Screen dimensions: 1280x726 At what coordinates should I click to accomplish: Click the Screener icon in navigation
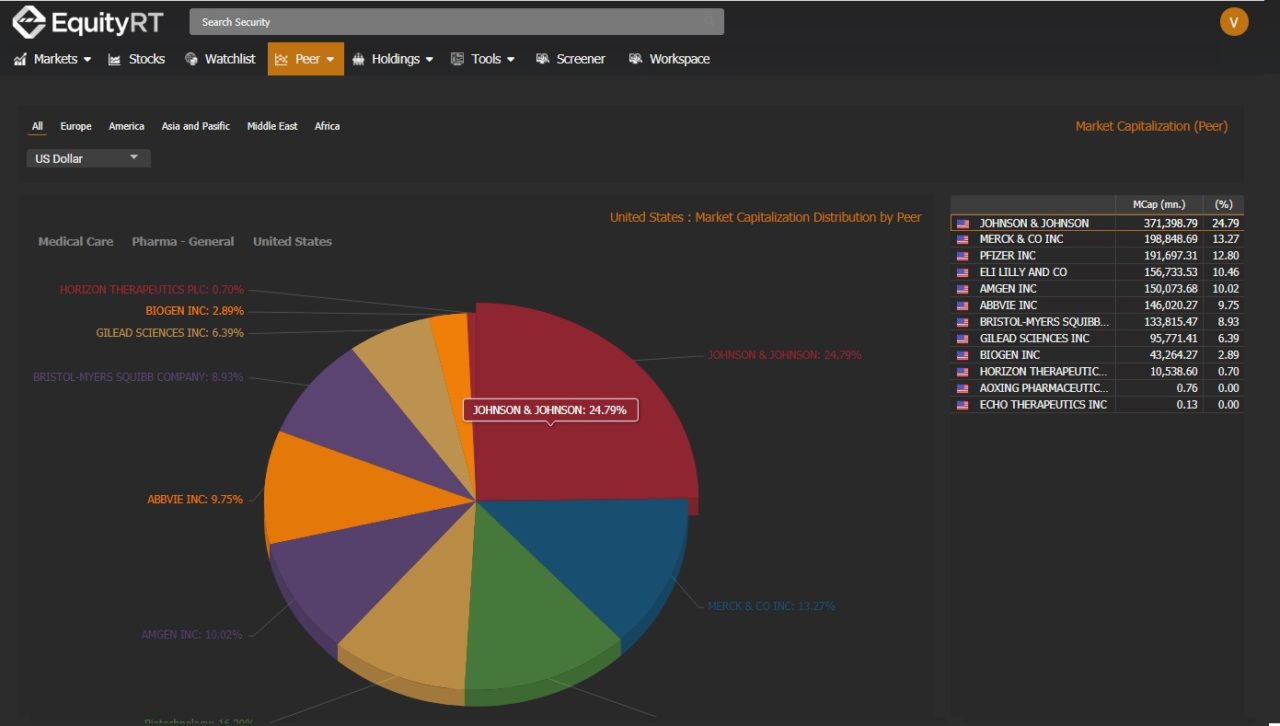coord(543,59)
